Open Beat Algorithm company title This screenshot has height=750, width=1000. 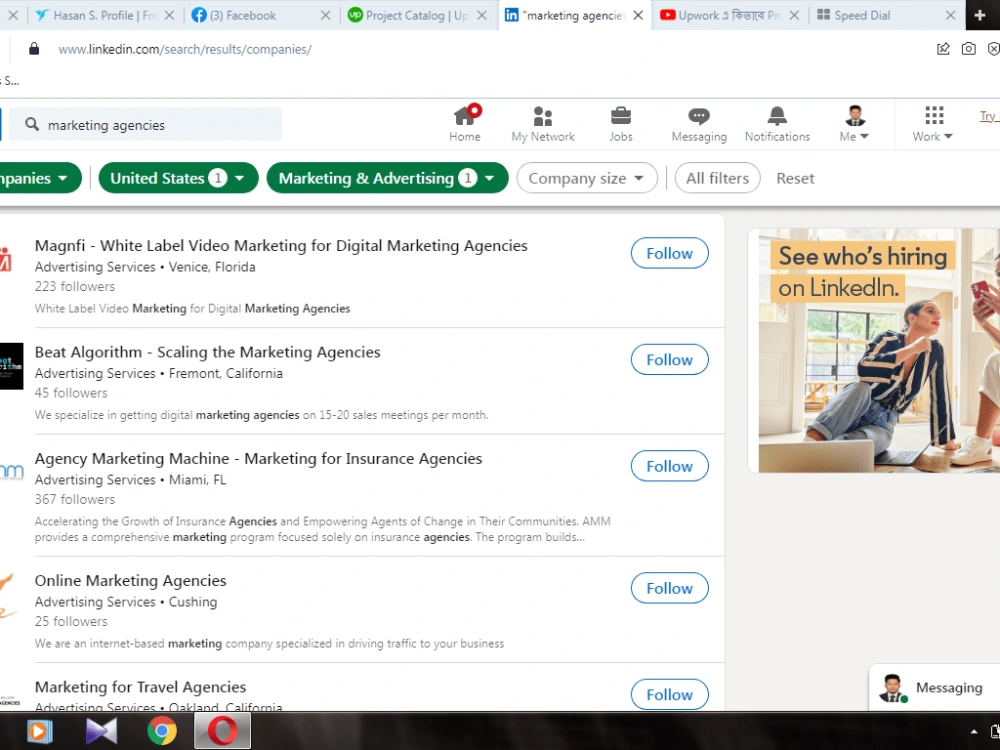pos(207,352)
